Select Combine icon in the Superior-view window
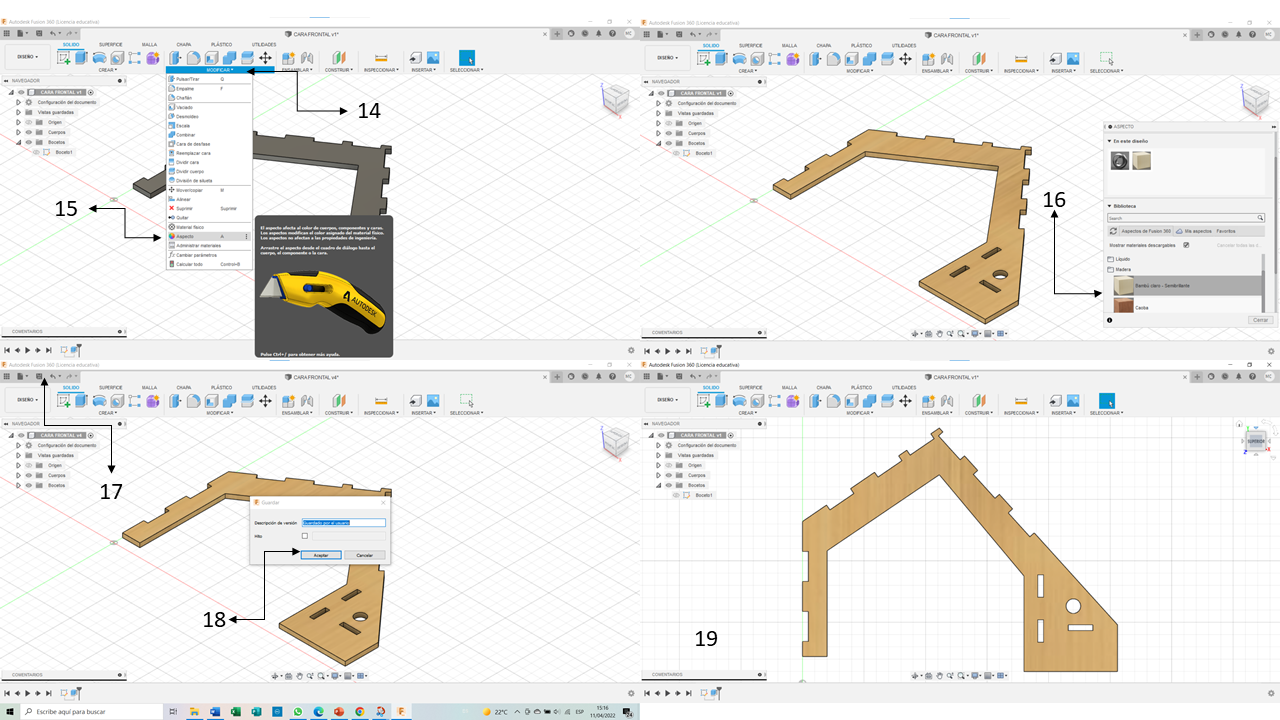This screenshot has height=720, width=1280. [869, 401]
